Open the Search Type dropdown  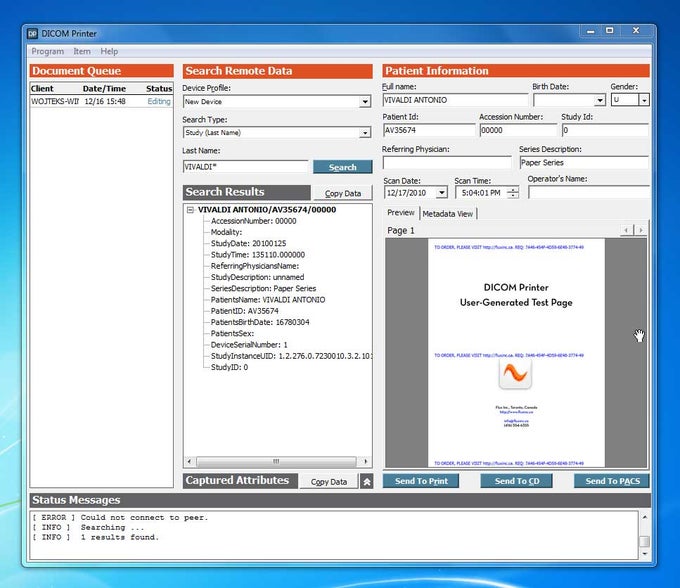pos(365,132)
